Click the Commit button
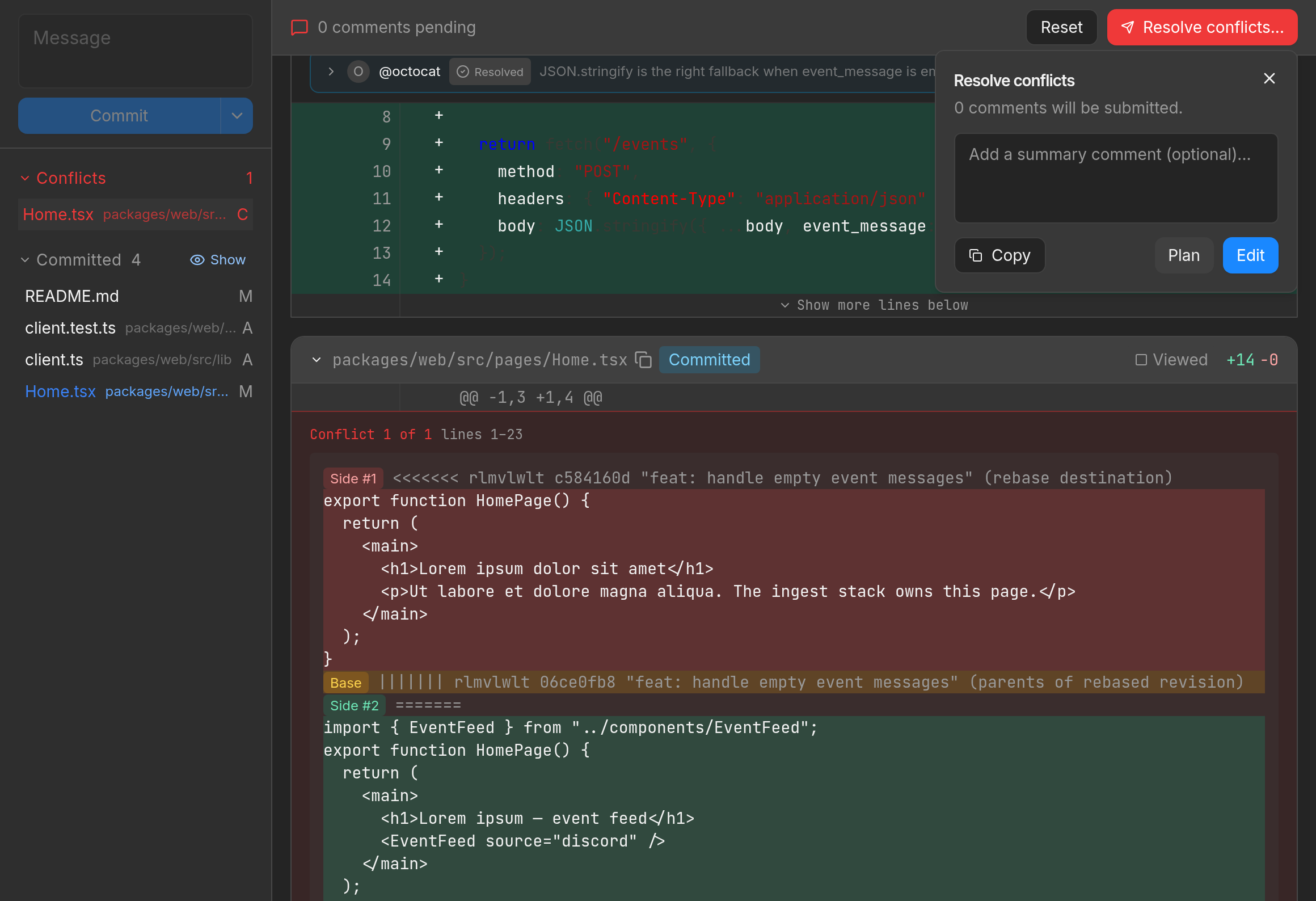Screen dimensions: 1316x901 pyautogui.click(x=119, y=116)
